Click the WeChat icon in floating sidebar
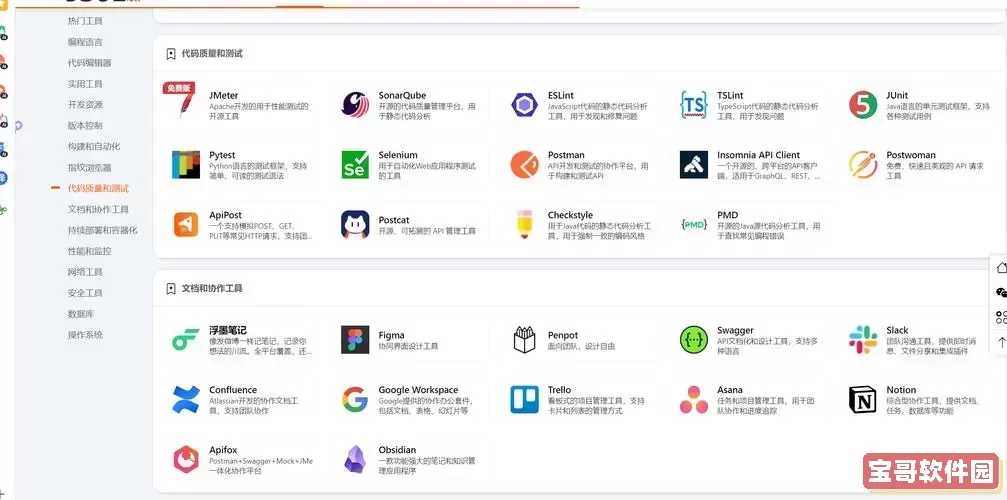This screenshot has width=1007, height=500. tap(1001, 293)
